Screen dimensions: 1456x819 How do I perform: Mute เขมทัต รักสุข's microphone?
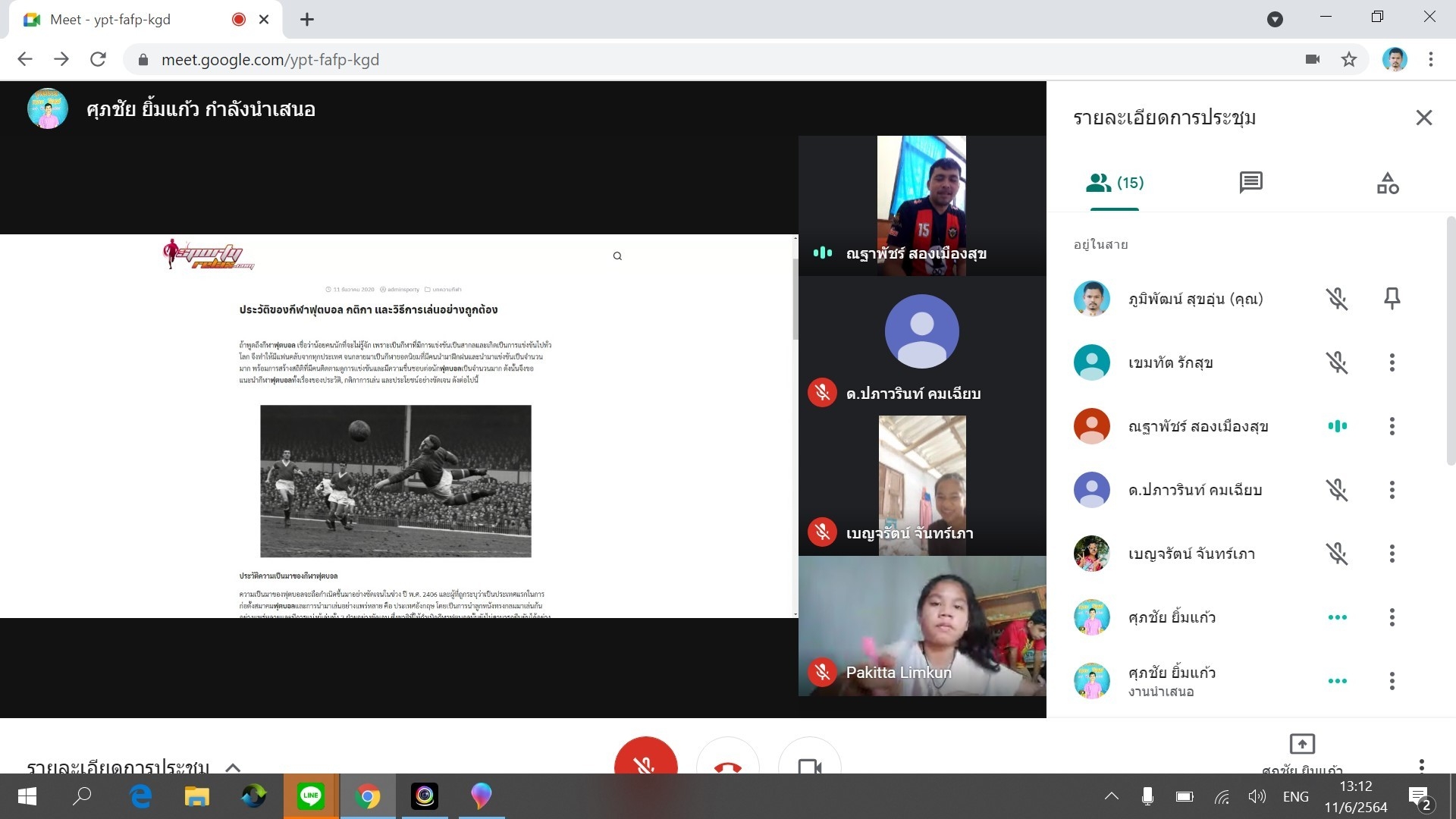(1337, 362)
